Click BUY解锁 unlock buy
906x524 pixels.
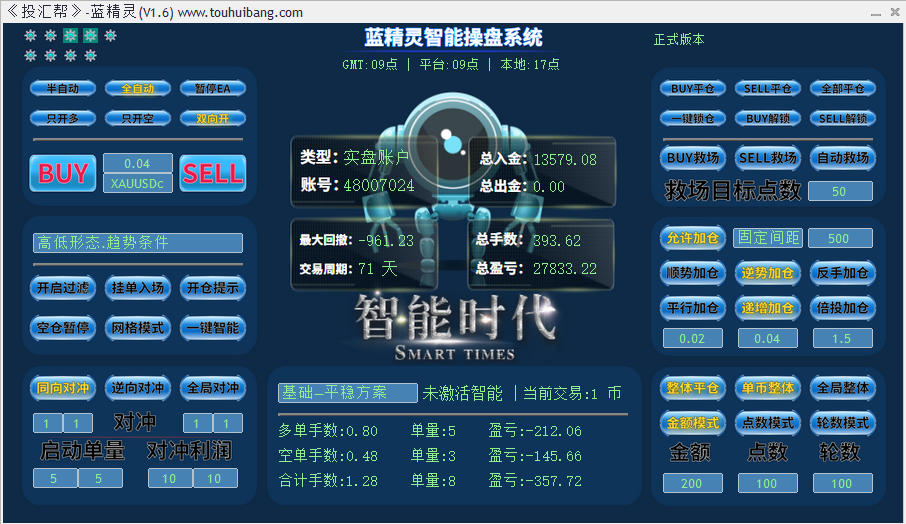coord(767,118)
